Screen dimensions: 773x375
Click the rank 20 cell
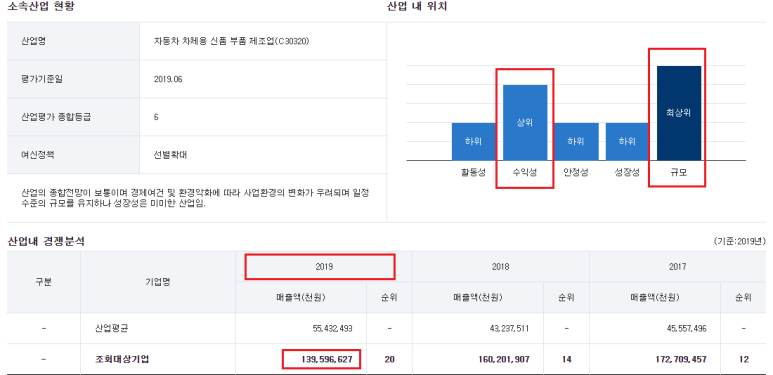(x=389, y=359)
